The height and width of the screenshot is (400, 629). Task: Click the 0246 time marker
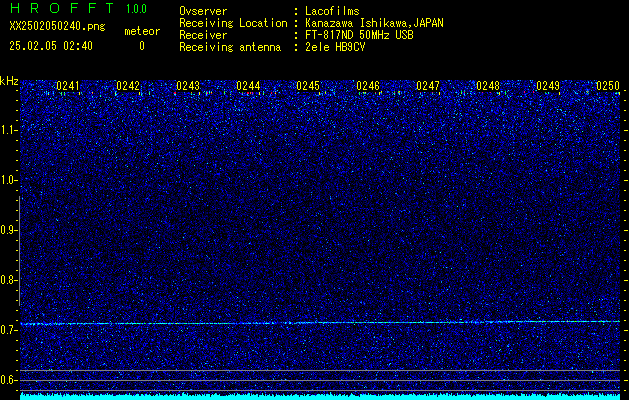click(x=368, y=86)
